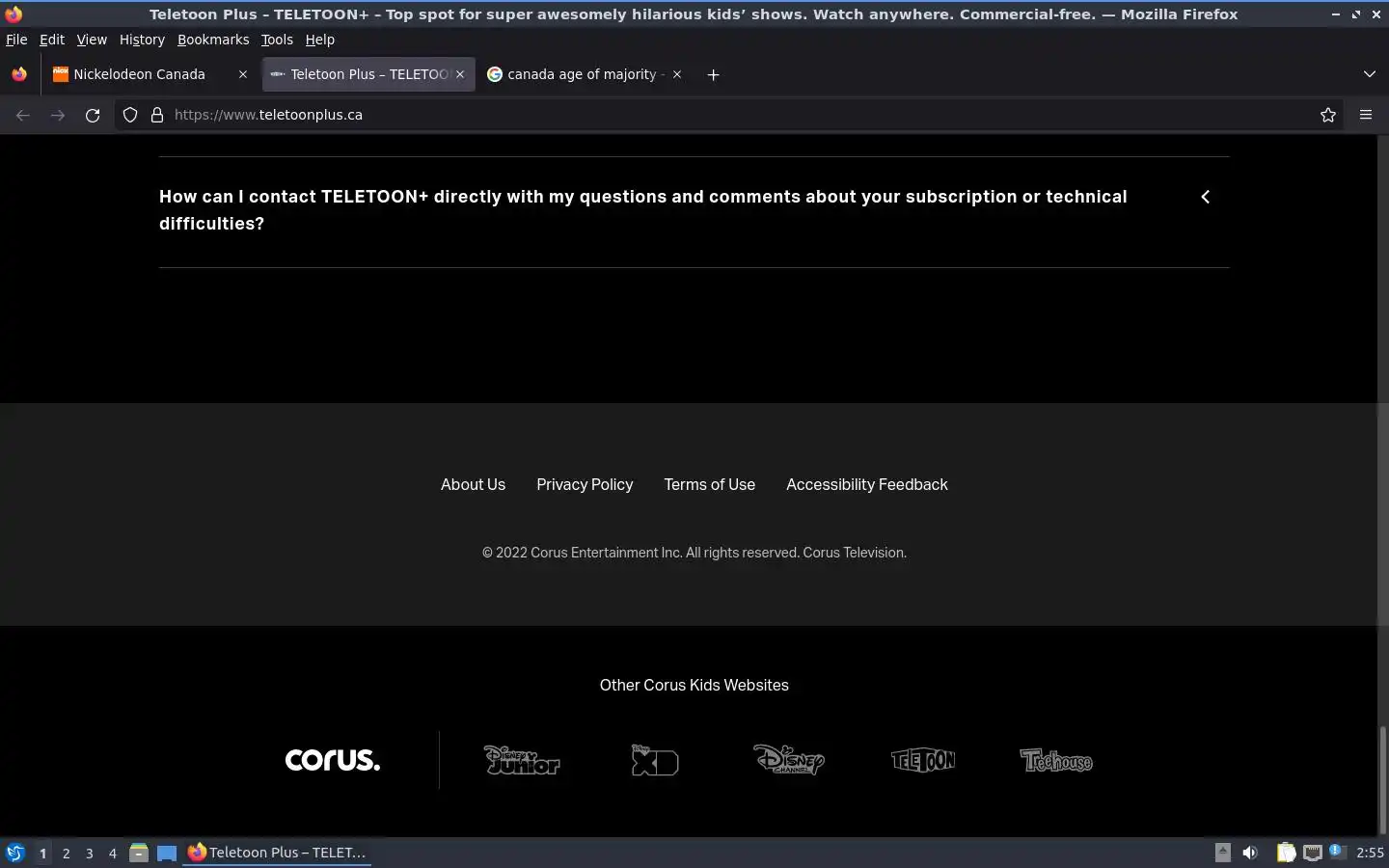Open the Privacy Policy link
Image resolution: width=1389 pixels, height=868 pixels.
coord(585,484)
